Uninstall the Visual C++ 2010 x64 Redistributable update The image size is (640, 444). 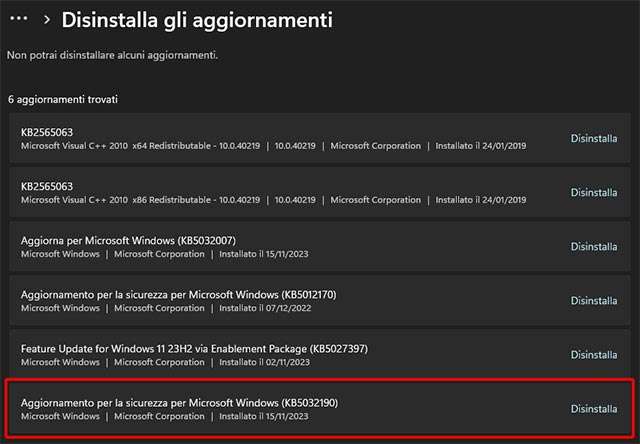593,138
